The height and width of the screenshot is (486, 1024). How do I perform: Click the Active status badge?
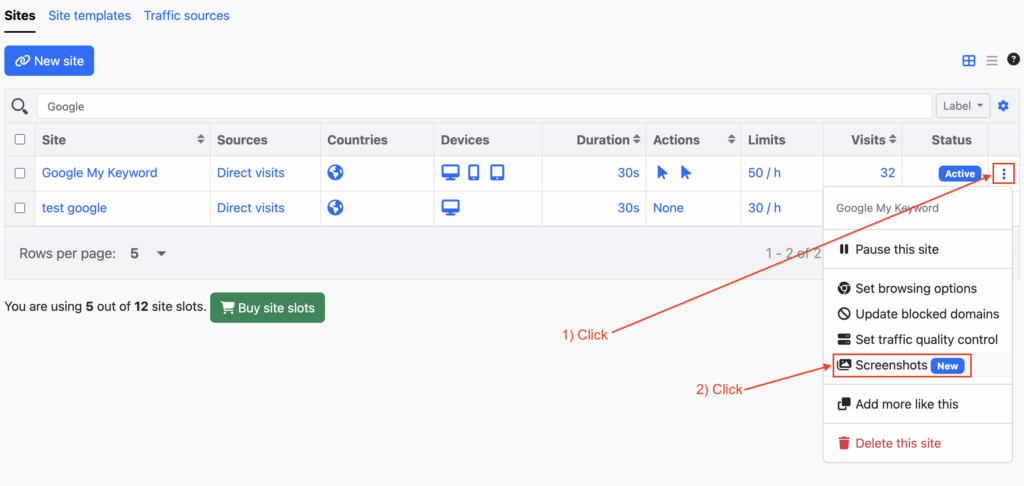(959, 174)
